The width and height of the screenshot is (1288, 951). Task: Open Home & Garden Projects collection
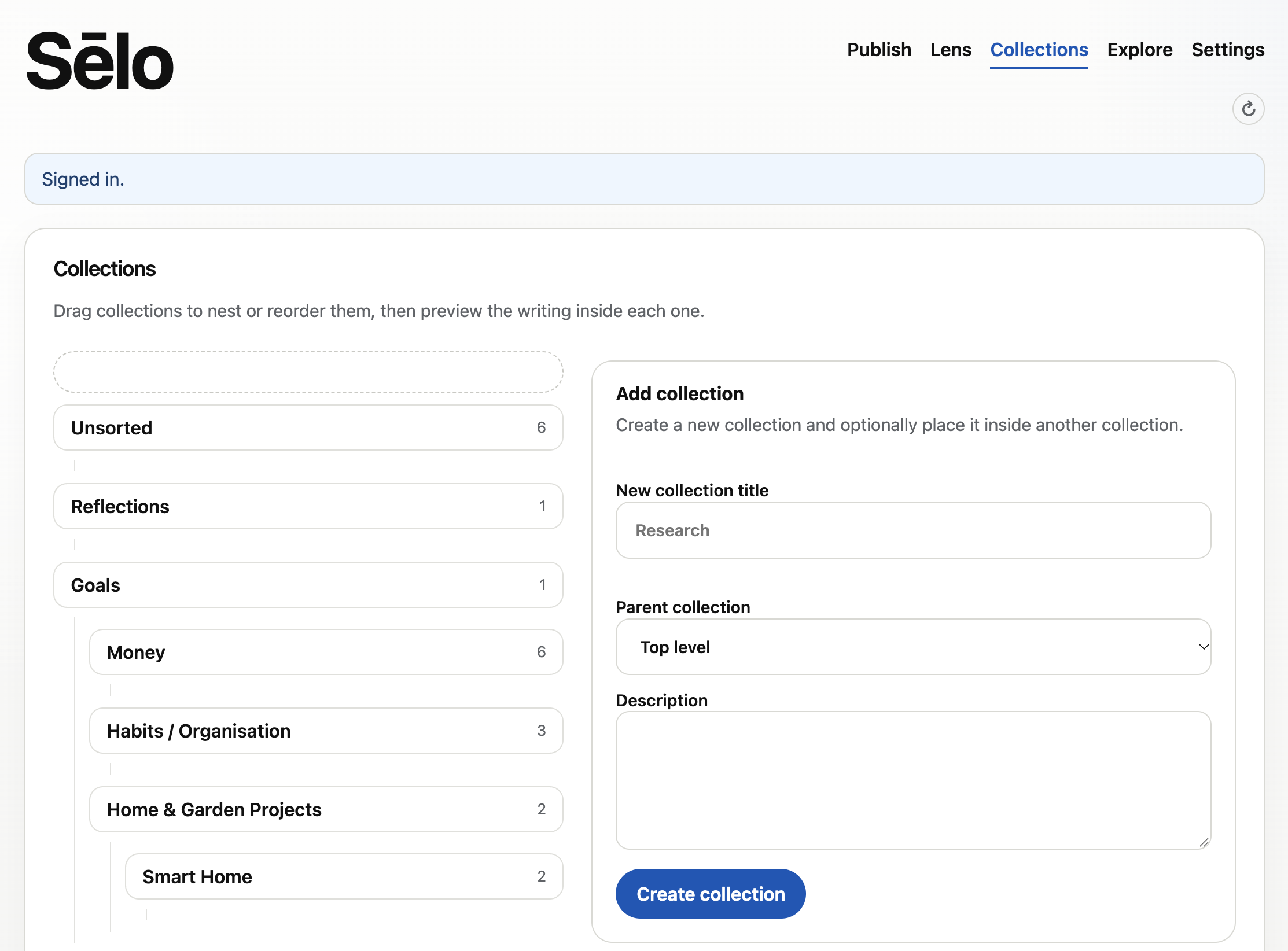click(x=326, y=809)
